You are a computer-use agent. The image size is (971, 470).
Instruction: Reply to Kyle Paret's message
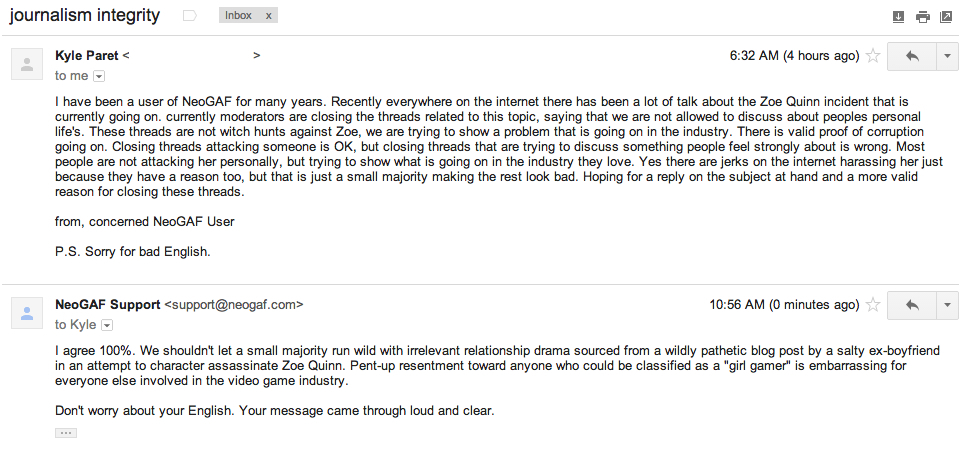point(911,56)
